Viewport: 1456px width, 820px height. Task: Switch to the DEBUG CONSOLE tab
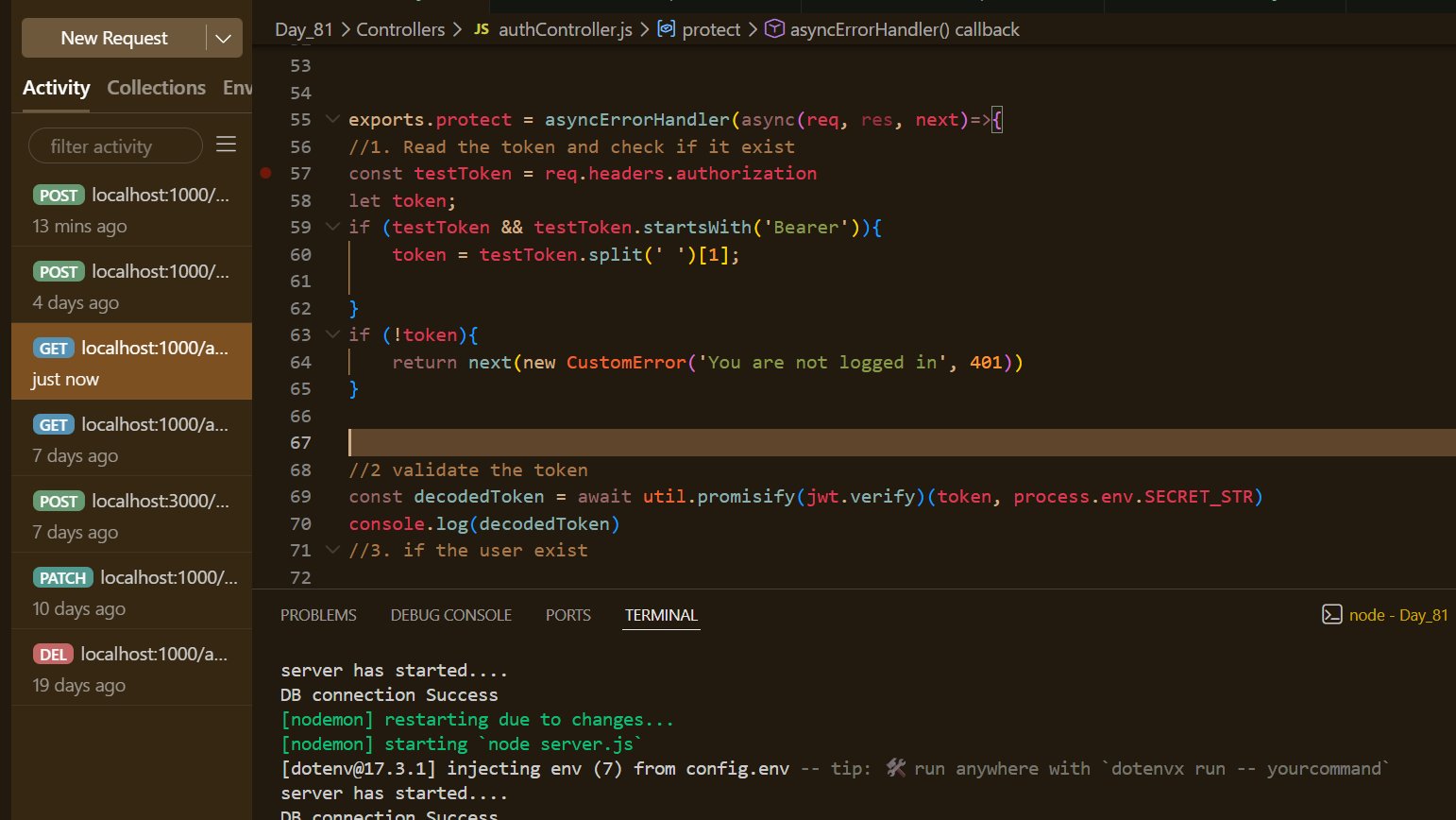[450, 615]
